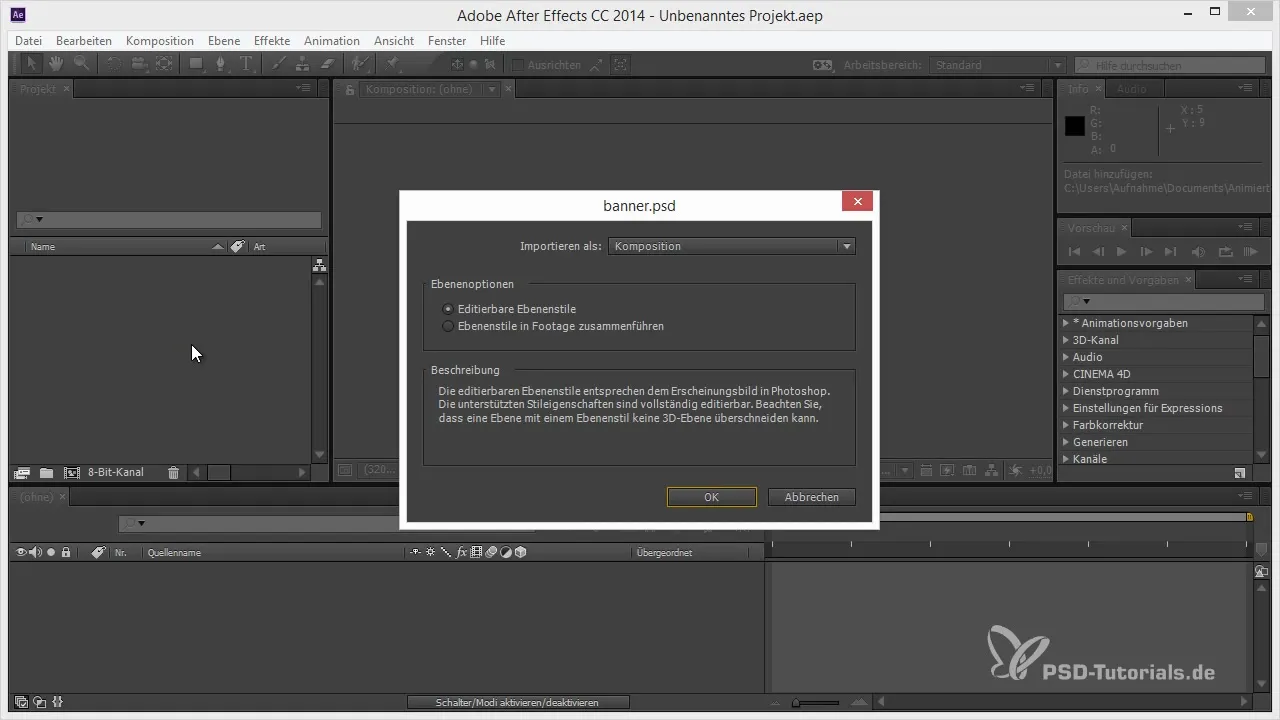The image size is (1280, 720).
Task: Toggle mute audio in Vorschau panel
Action: coord(1198,252)
